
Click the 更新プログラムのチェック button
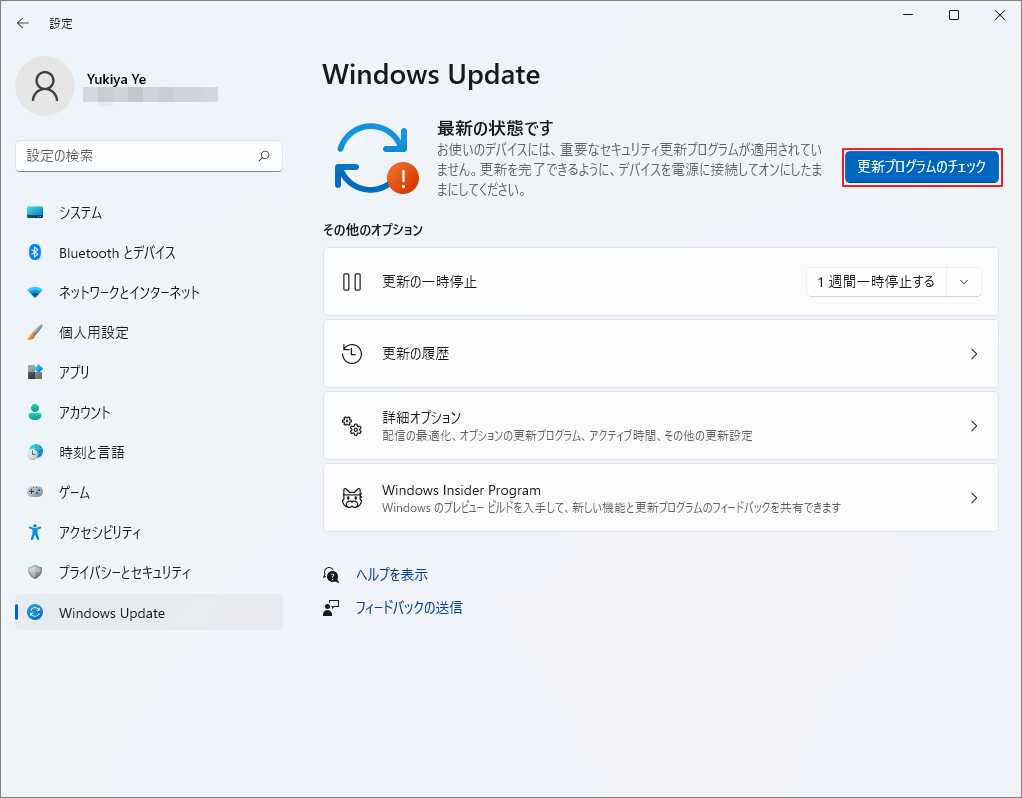click(921, 167)
